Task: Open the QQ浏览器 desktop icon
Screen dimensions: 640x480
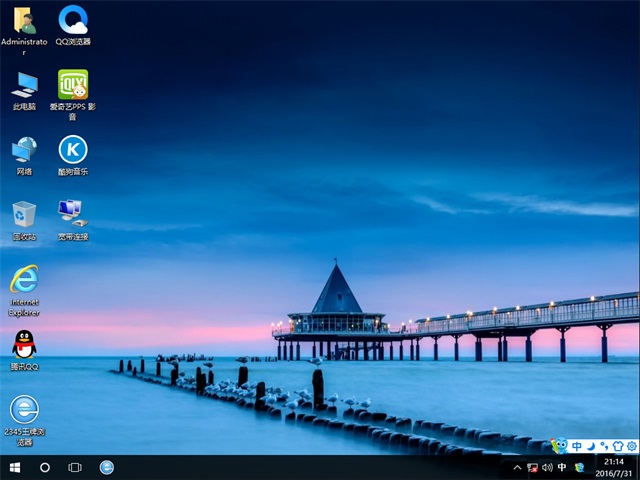Action: tap(73, 21)
